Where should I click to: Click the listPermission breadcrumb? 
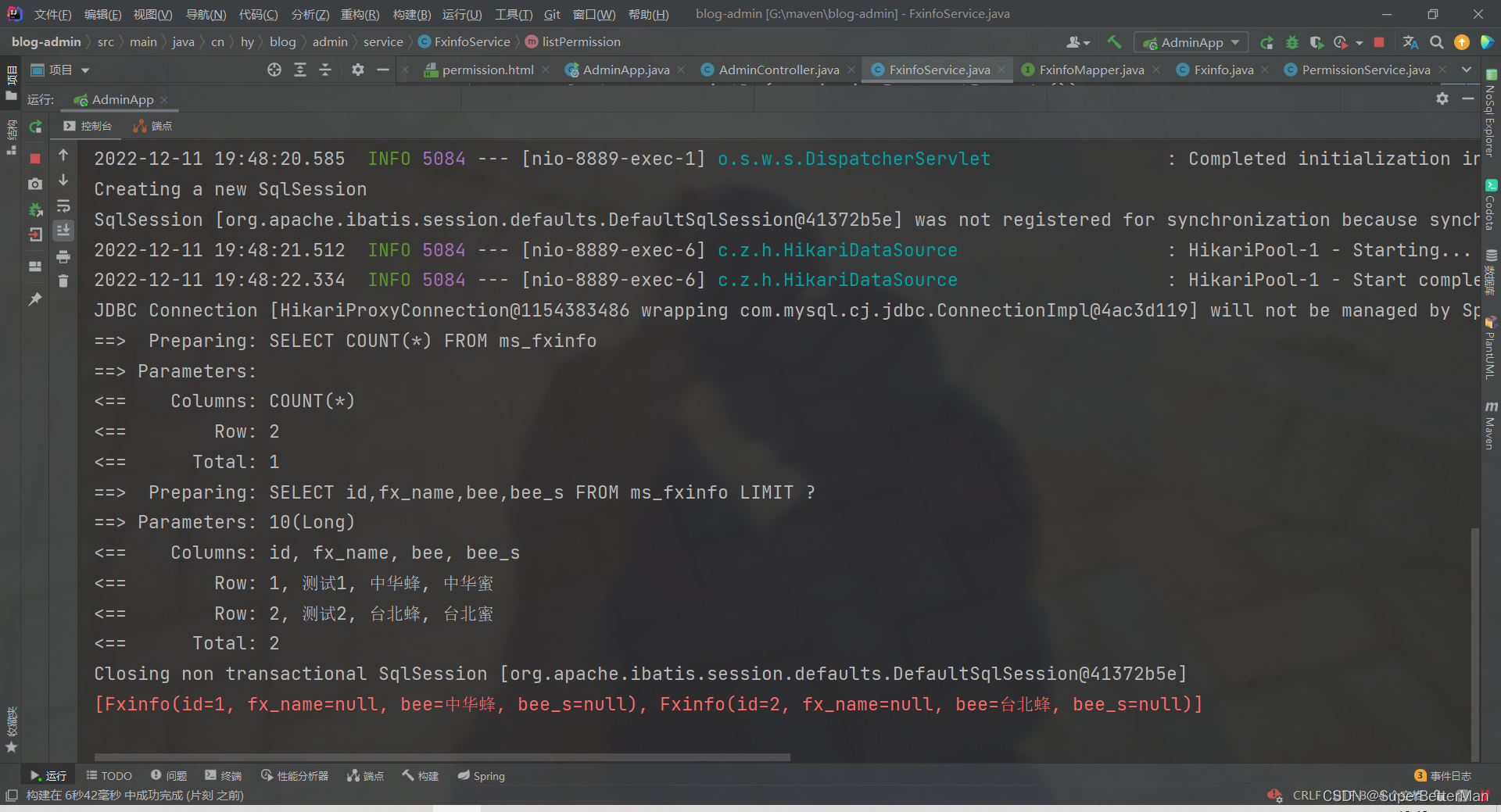[x=573, y=42]
